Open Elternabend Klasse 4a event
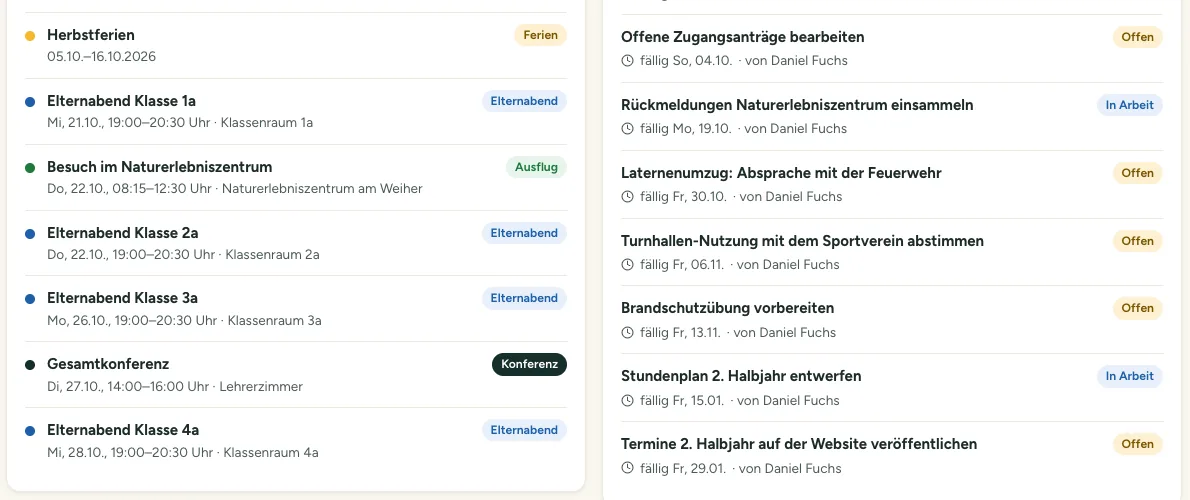Viewport: 1190px width, 500px height. click(x=296, y=441)
